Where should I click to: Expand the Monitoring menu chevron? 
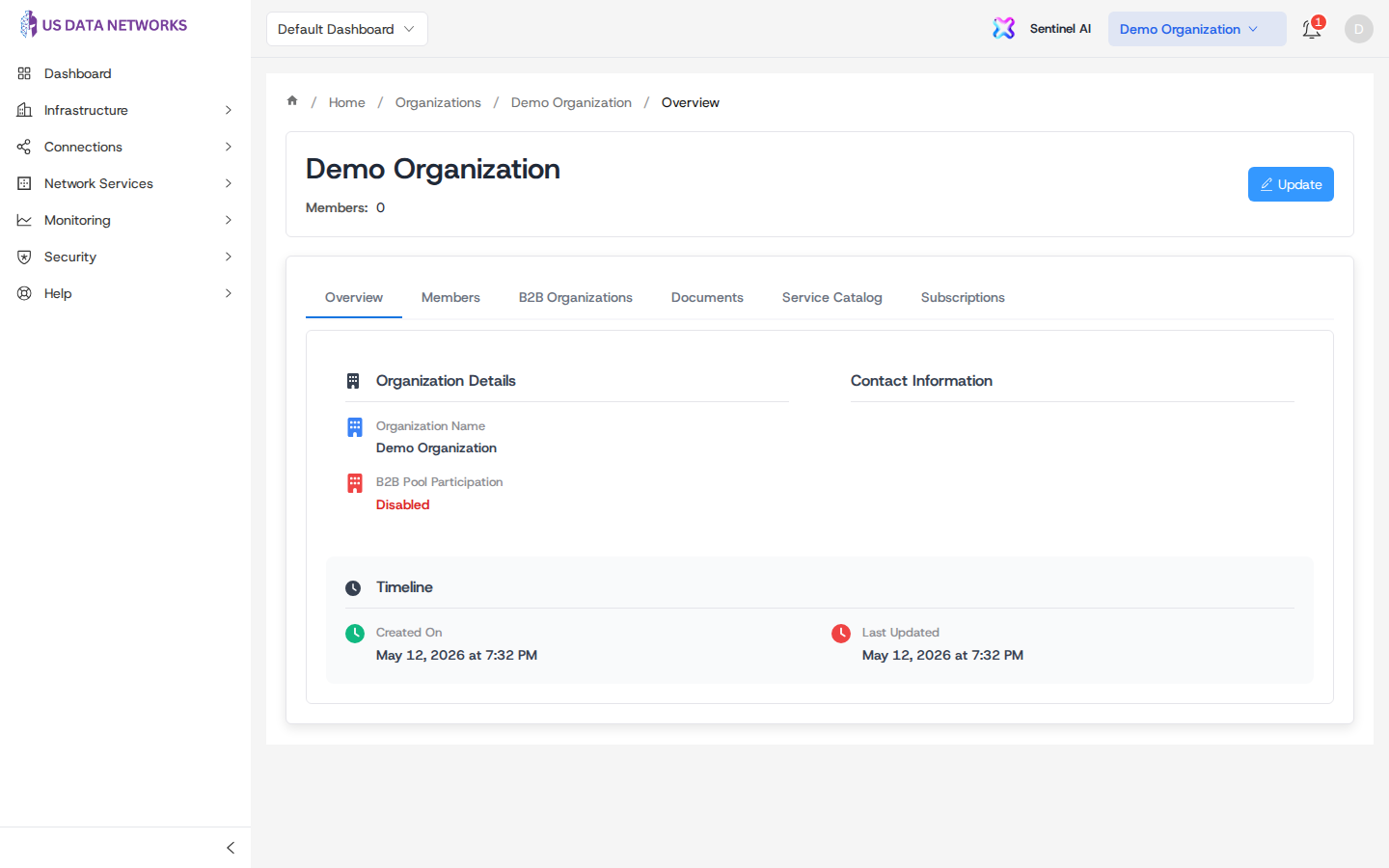coord(229,220)
